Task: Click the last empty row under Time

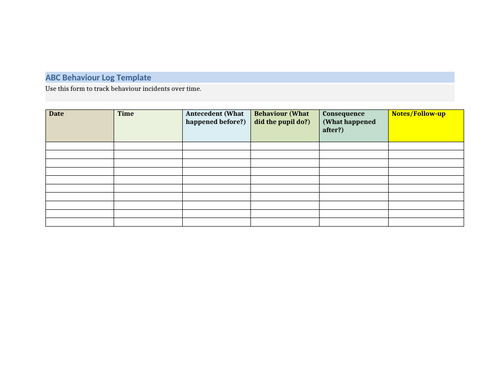Action: (x=148, y=222)
